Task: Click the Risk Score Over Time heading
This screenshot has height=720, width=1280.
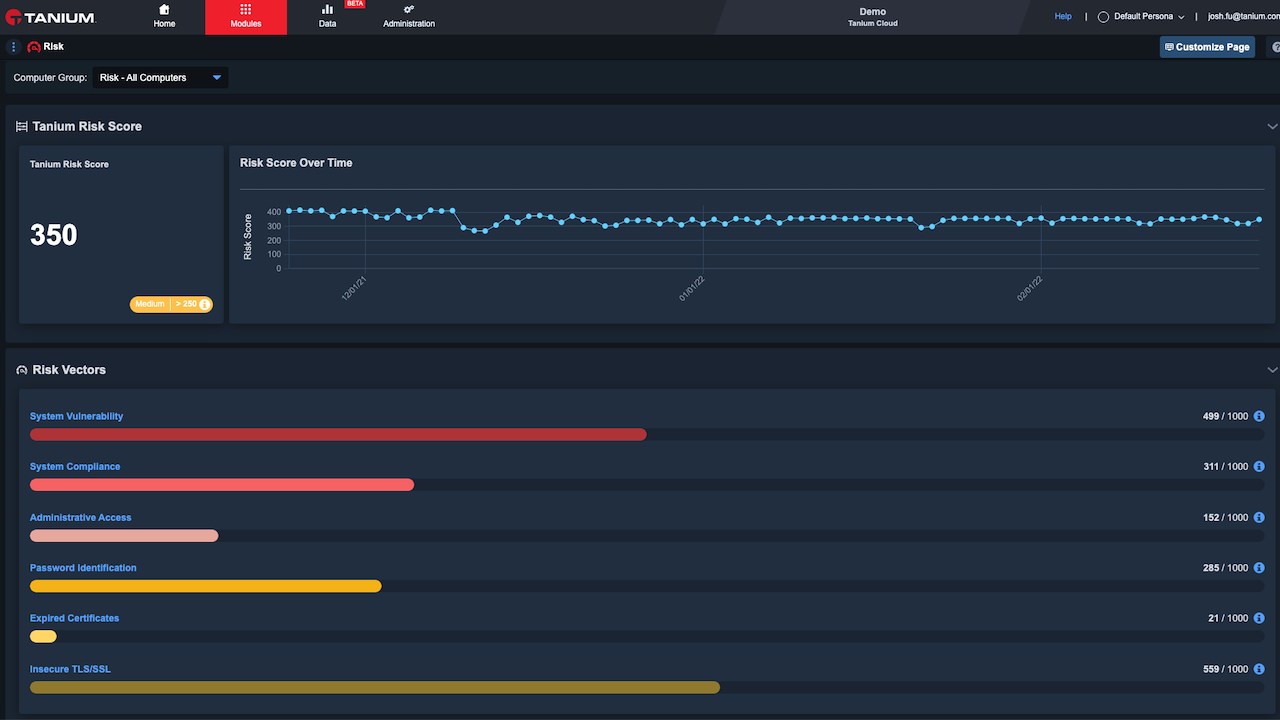Action: 296,163
